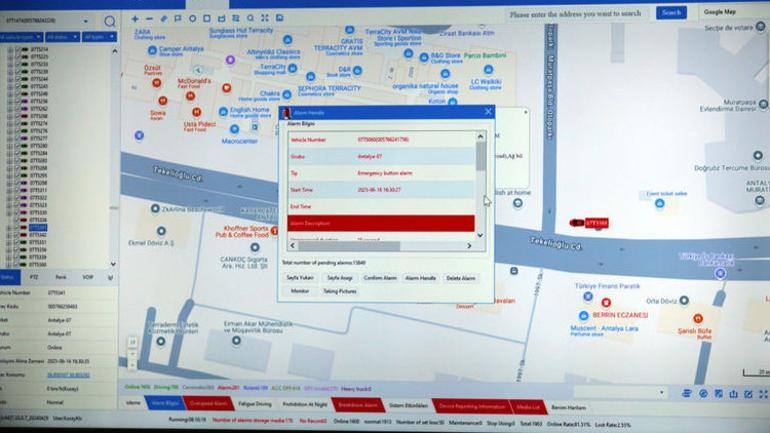The width and height of the screenshot is (770, 433).
Task: Click the fifth edit icon in bottom-right row
Action: (x=748, y=394)
